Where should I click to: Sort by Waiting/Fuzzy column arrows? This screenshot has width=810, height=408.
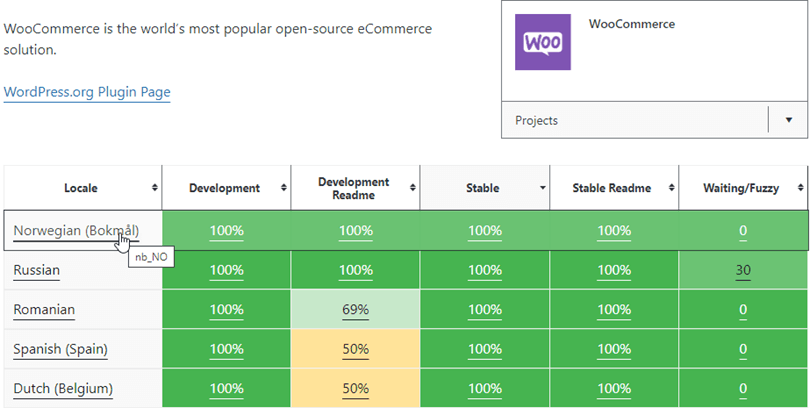[x=801, y=188]
